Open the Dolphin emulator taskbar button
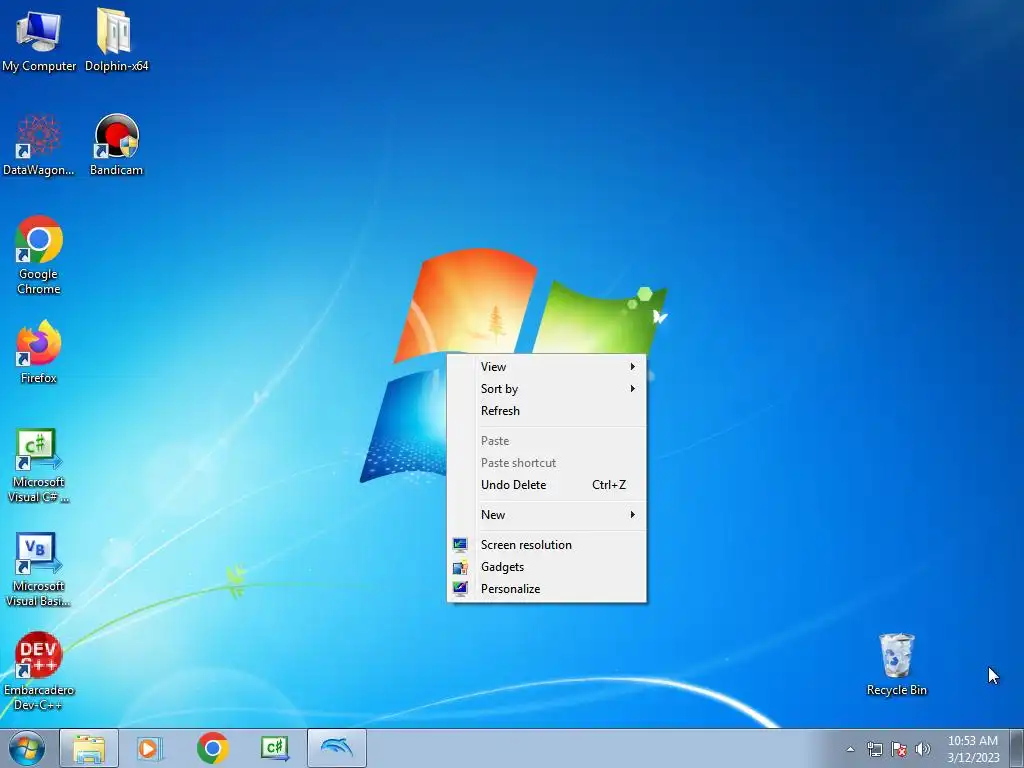The width and height of the screenshot is (1024, 768). 337,748
